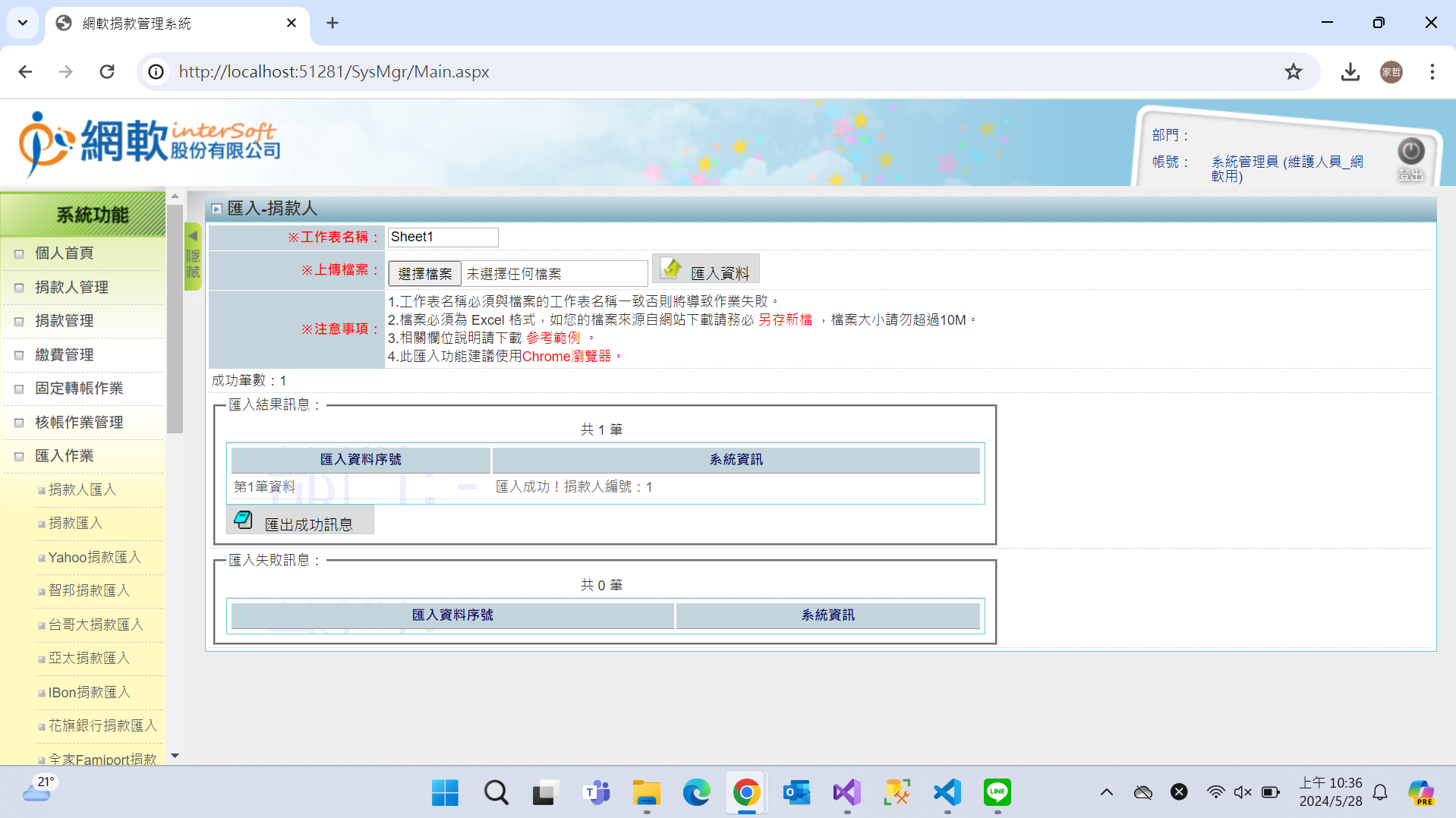Download the 參考範例 sample link

pos(553,338)
